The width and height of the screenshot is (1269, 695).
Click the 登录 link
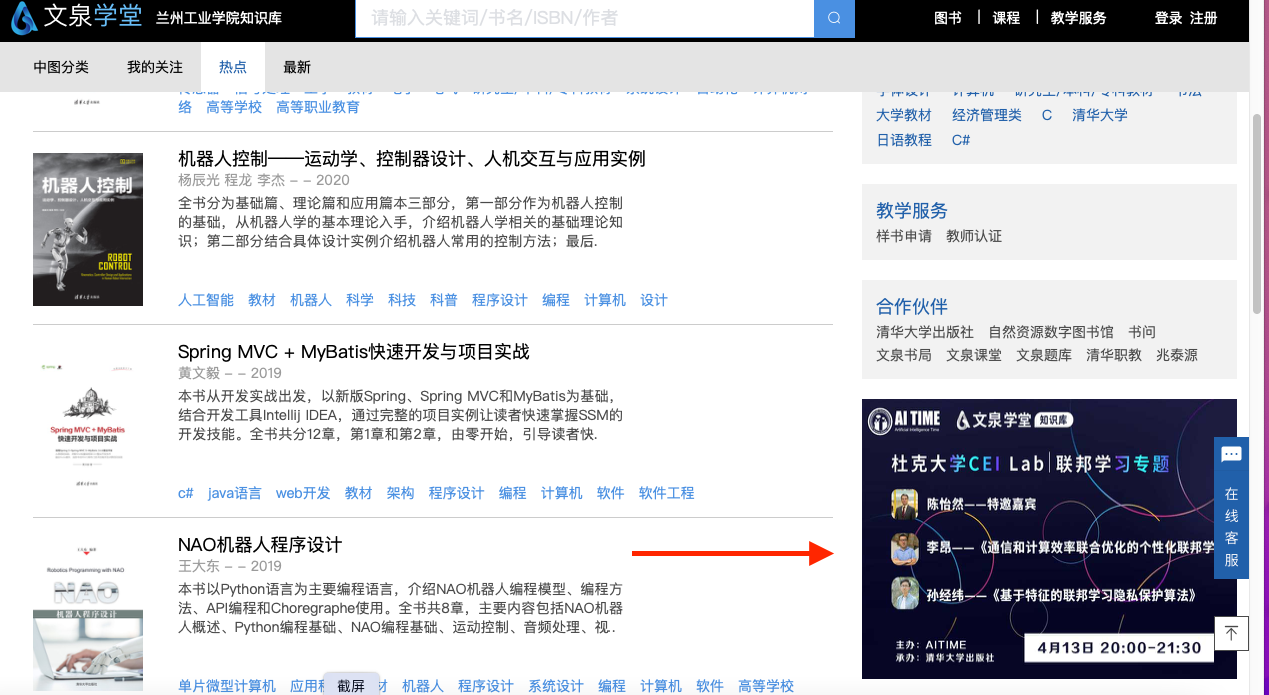[x=1168, y=18]
